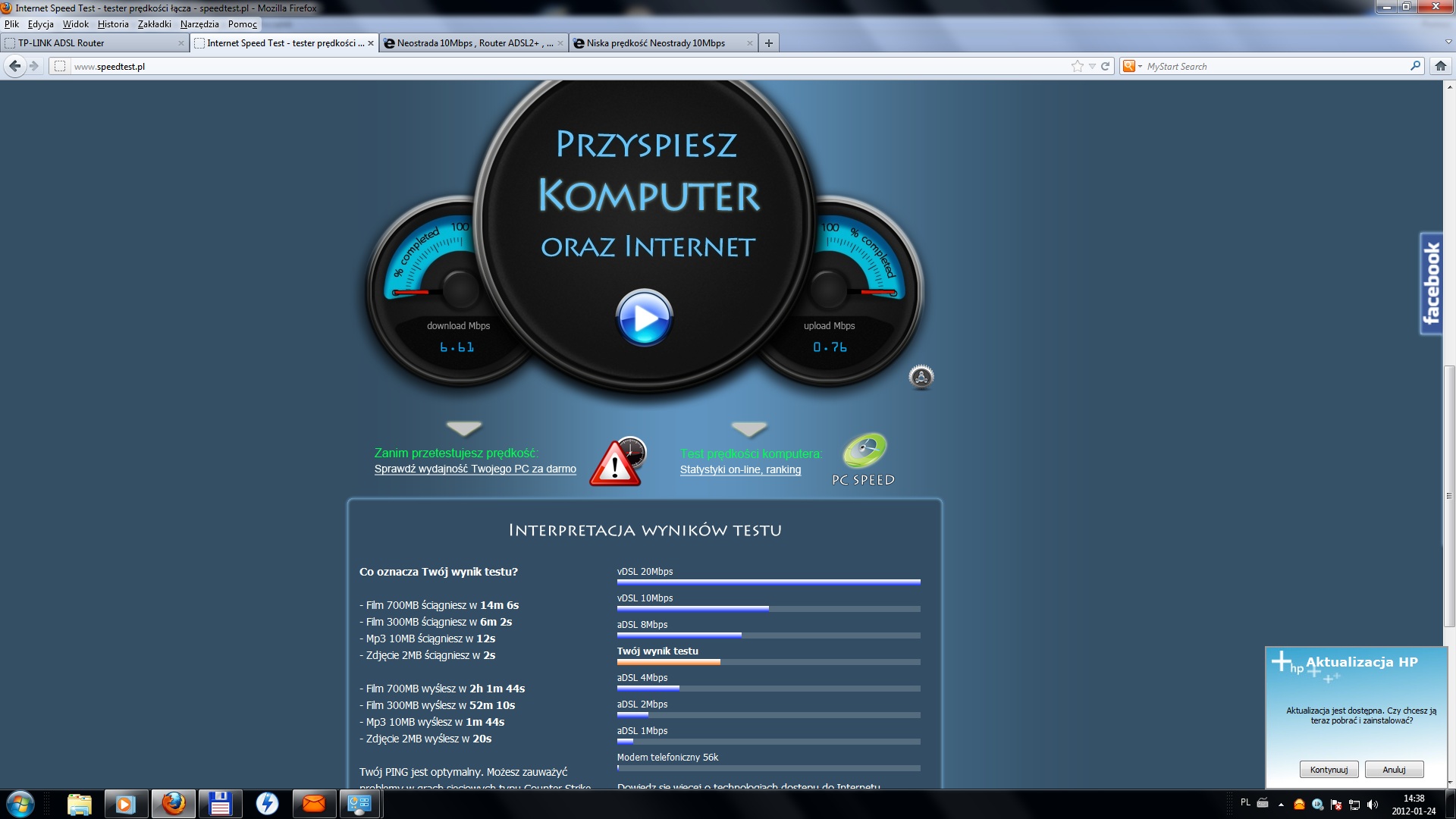Open the search engine selector dropdown
The image size is (1456, 819).
click(1132, 66)
